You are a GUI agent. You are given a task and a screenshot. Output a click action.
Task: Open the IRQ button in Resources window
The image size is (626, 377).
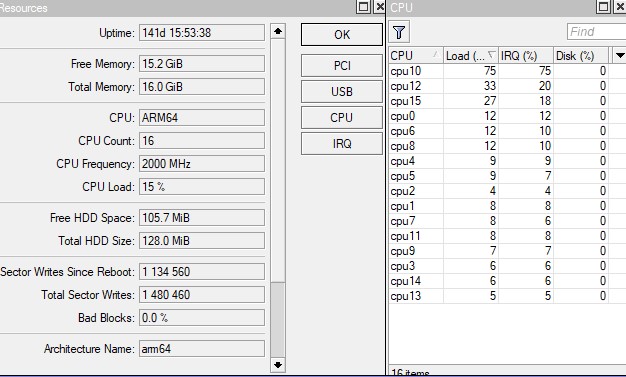[342, 143]
